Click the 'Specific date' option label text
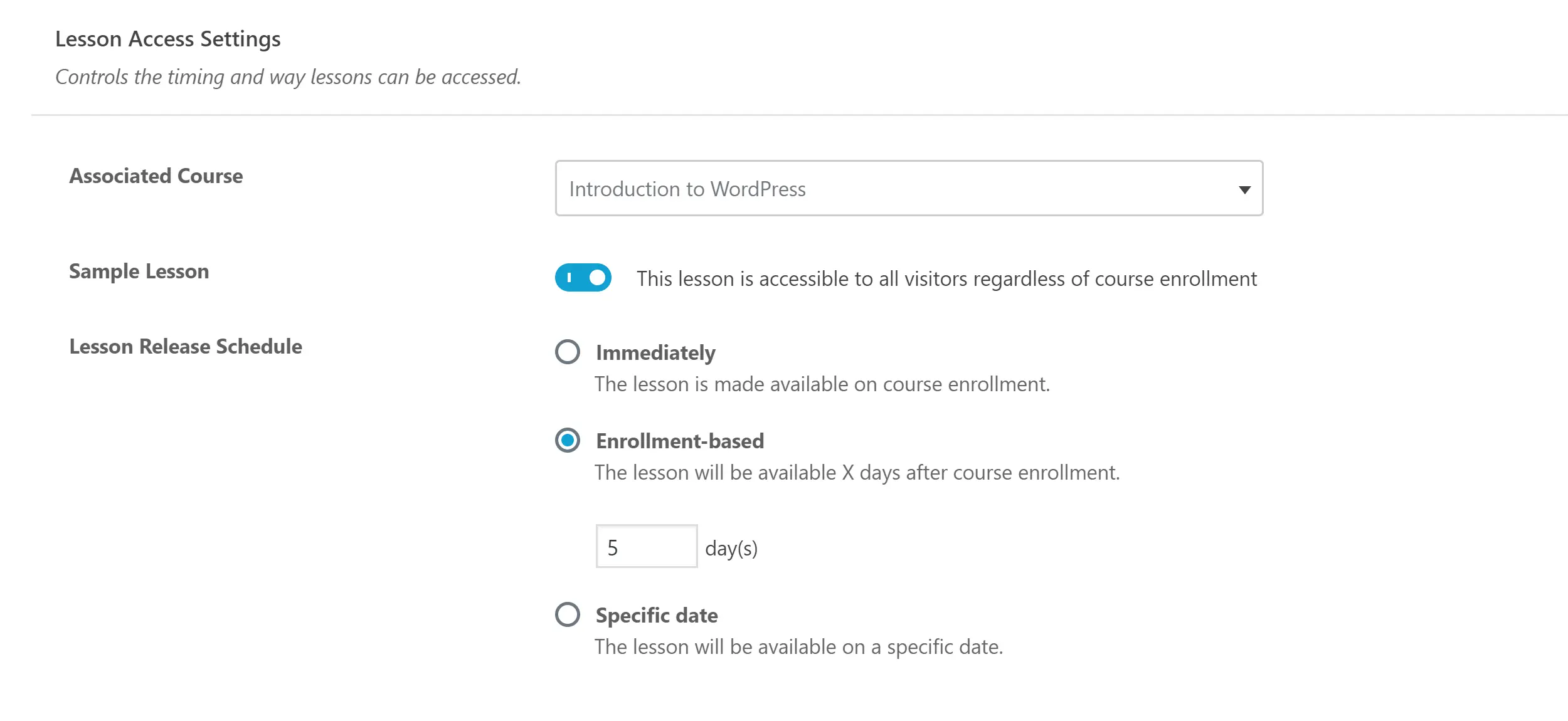This screenshot has width=1568, height=721. [657, 615]
